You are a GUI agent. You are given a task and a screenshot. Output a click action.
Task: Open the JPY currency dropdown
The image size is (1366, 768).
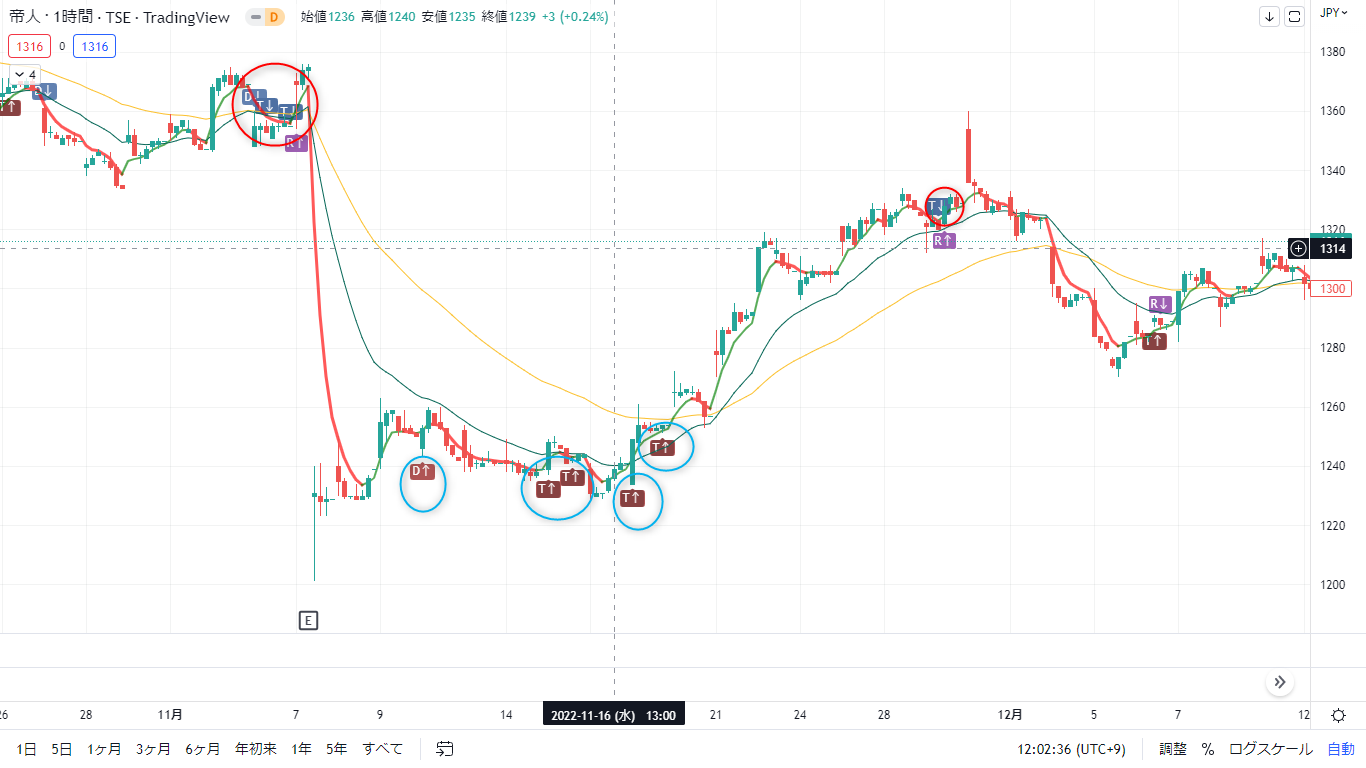(1331, 12)
